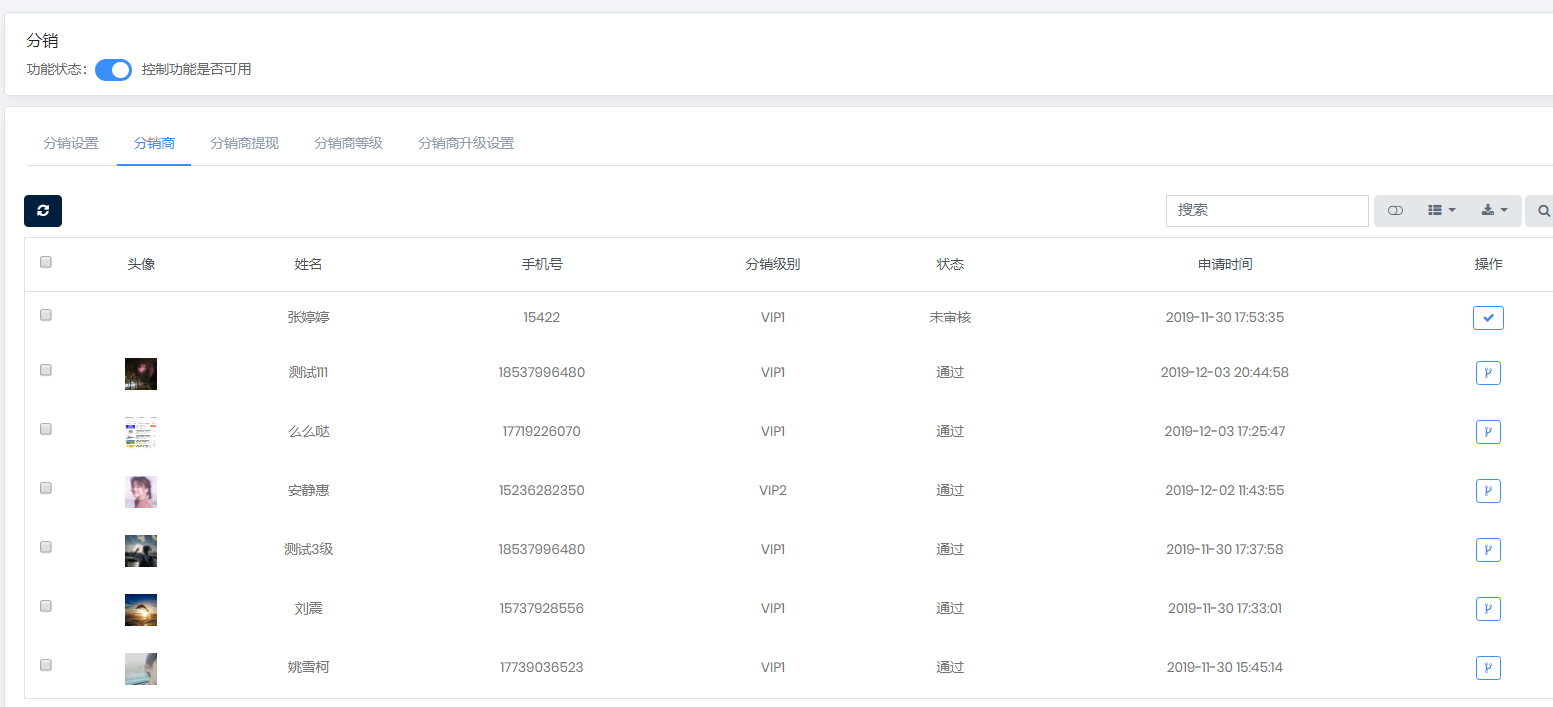Go to the 分销商等级 tab
This screenshot has height=707, width=1553.
click(348, 143)
